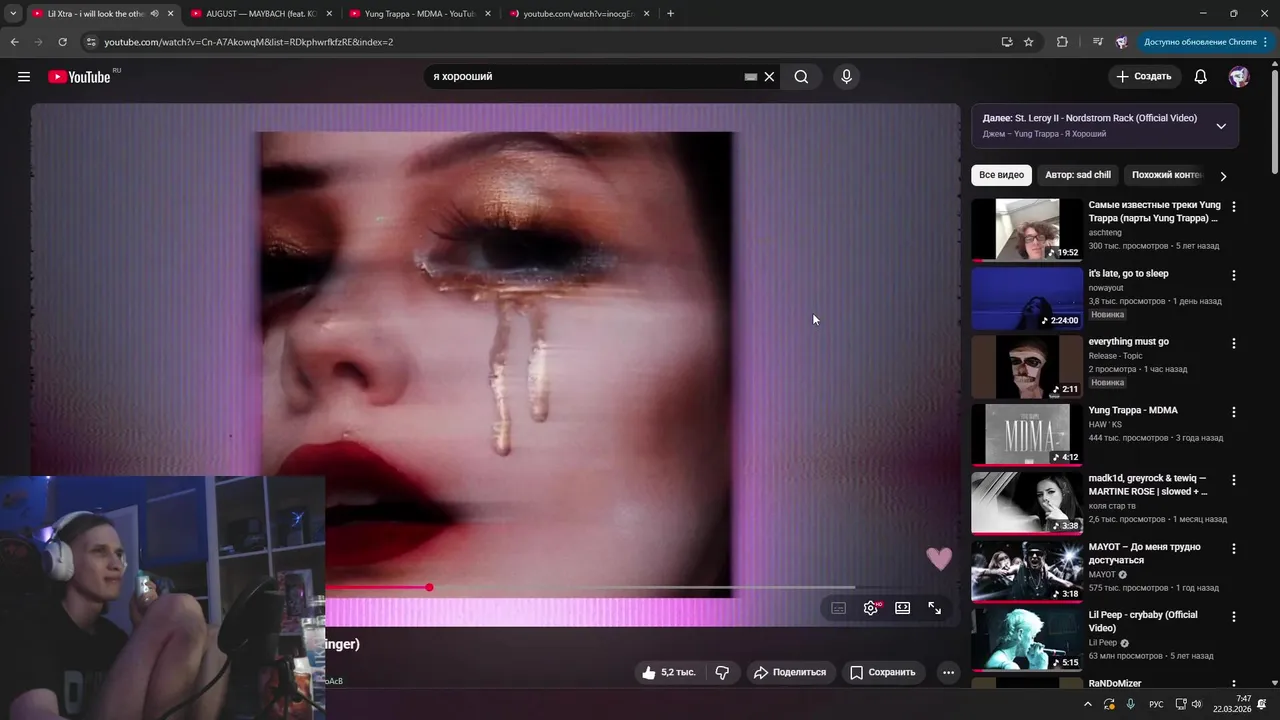The image size is (1280, 720).
Task: Save video with the Сохранить button
Action: coord(883,672)
